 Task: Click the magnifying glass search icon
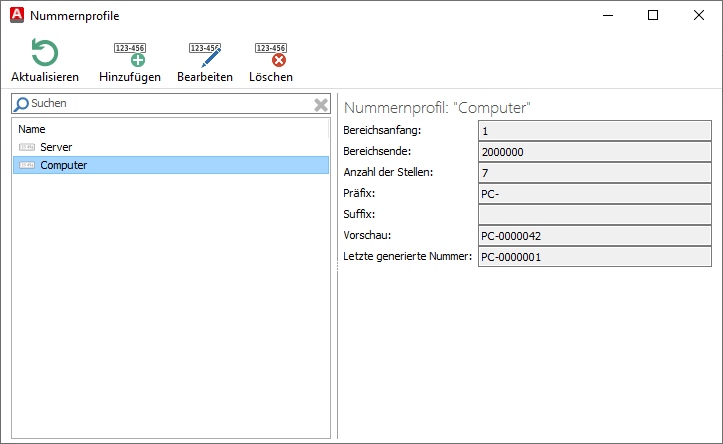(21, 104)
